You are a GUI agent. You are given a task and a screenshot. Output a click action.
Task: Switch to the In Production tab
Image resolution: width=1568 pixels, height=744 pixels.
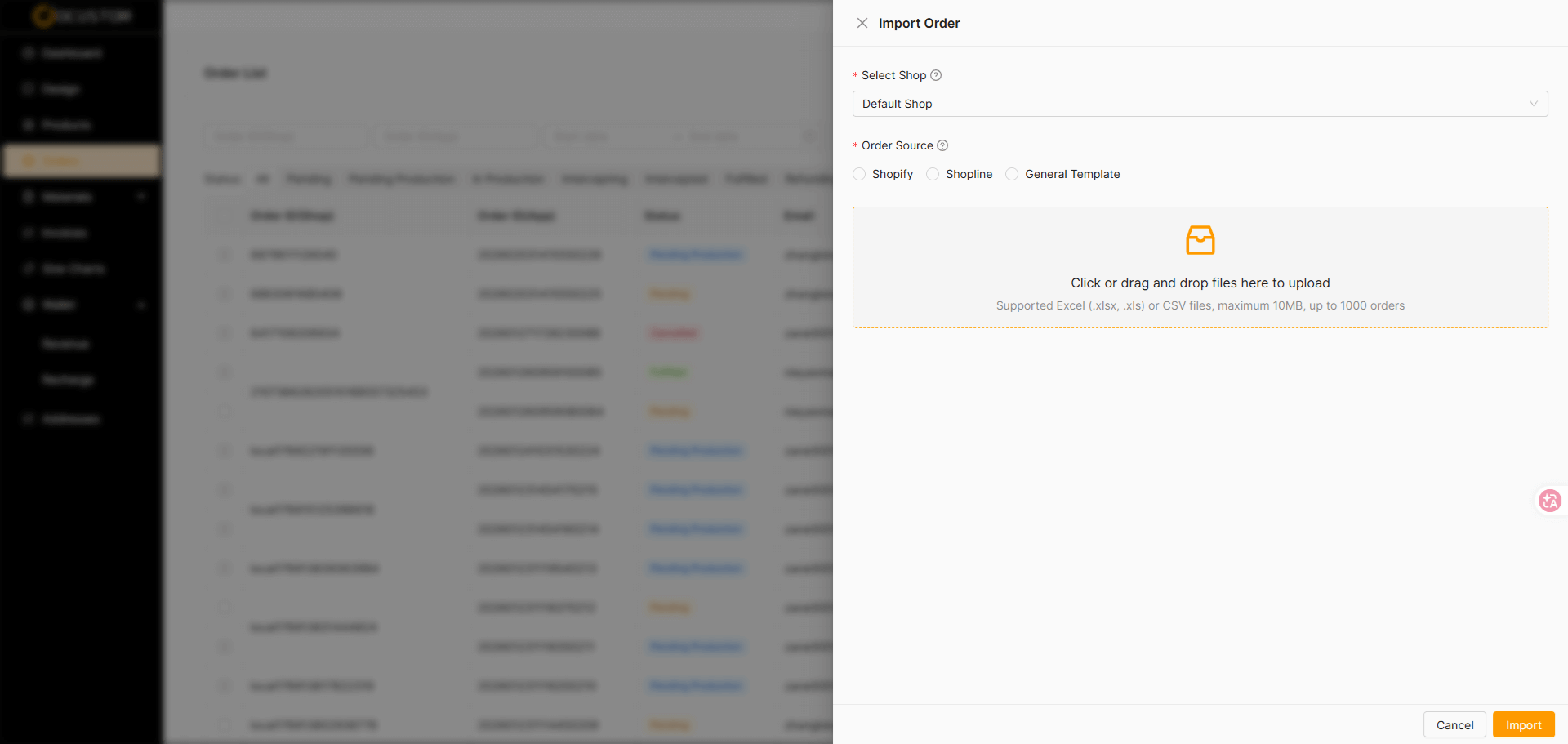pyautogui.click(x=508, y=179)
